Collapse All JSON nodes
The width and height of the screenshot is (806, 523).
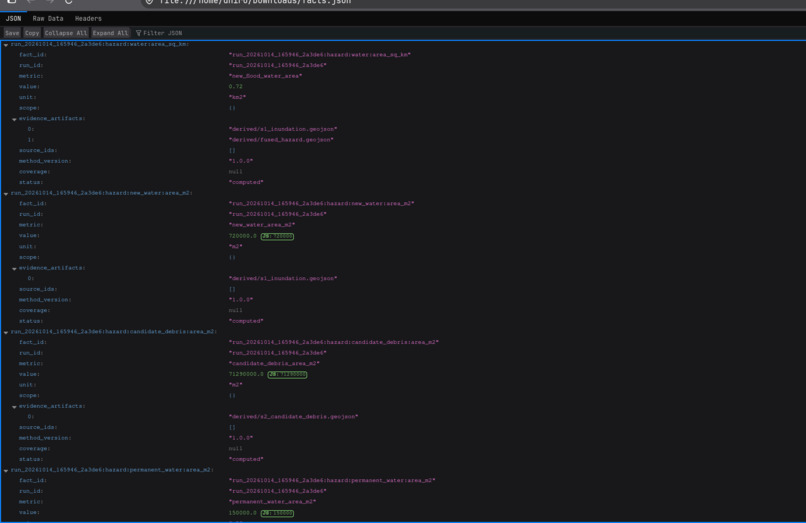click(66, 33)
